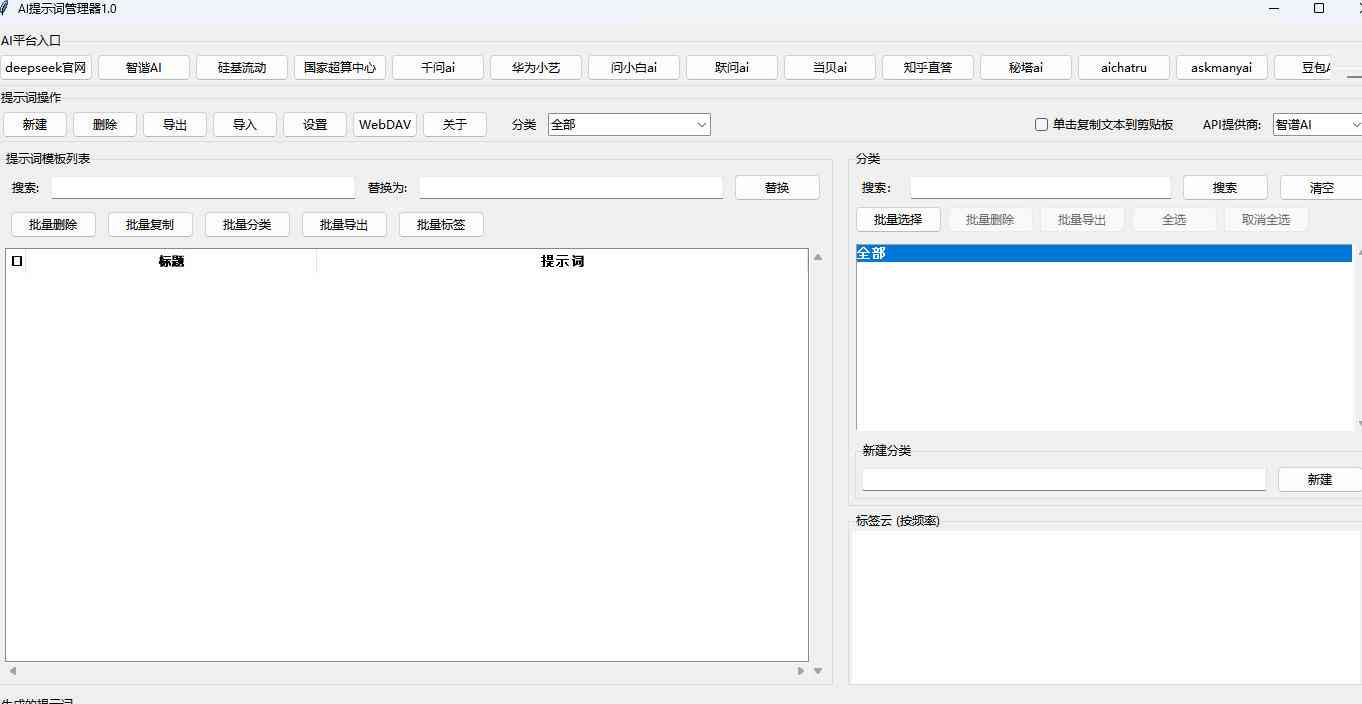Click 新建 in prompt operations toolbar

tap(35, 125)
